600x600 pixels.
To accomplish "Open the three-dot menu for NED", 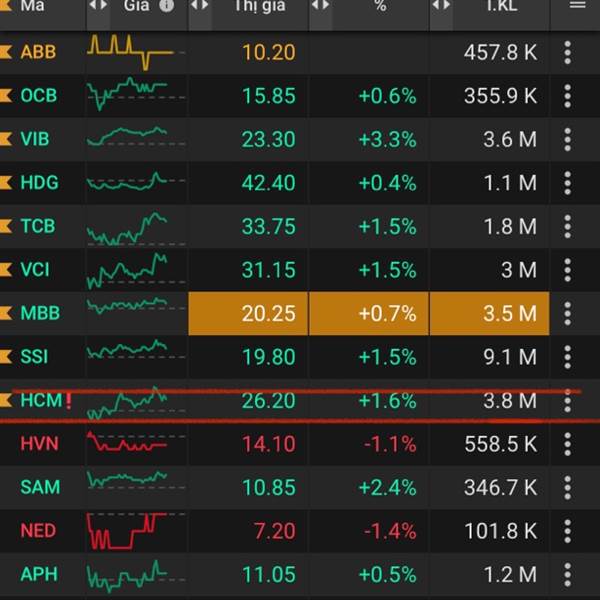I will point(567,531).
